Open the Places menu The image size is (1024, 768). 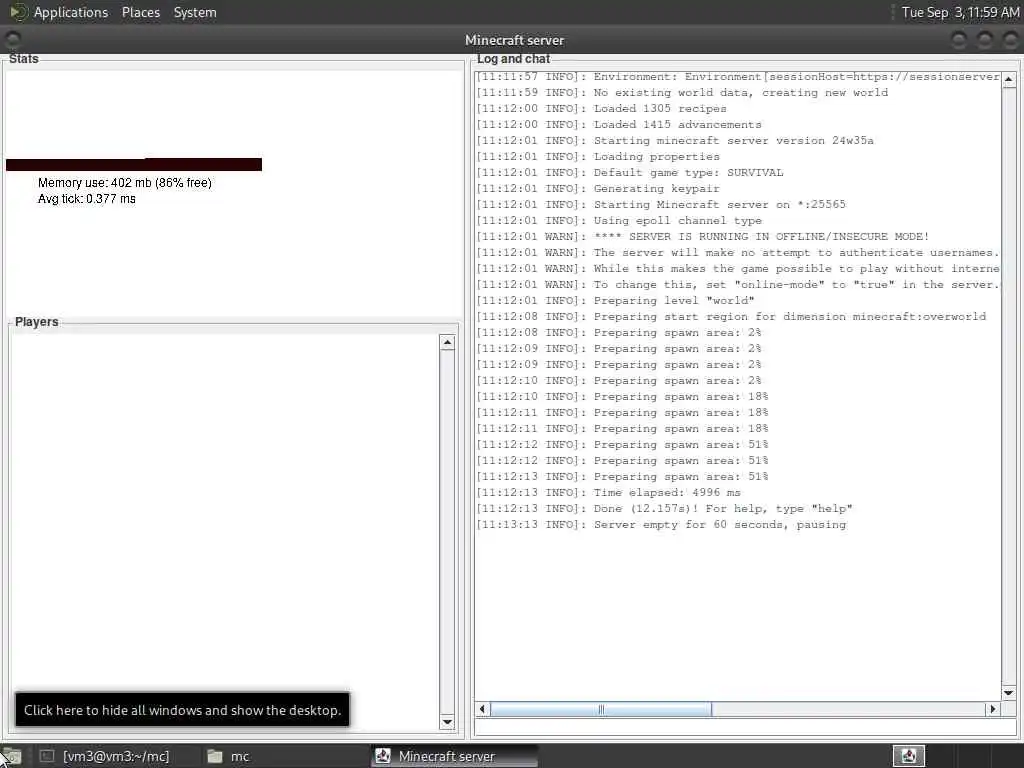(x=140, y=12)
